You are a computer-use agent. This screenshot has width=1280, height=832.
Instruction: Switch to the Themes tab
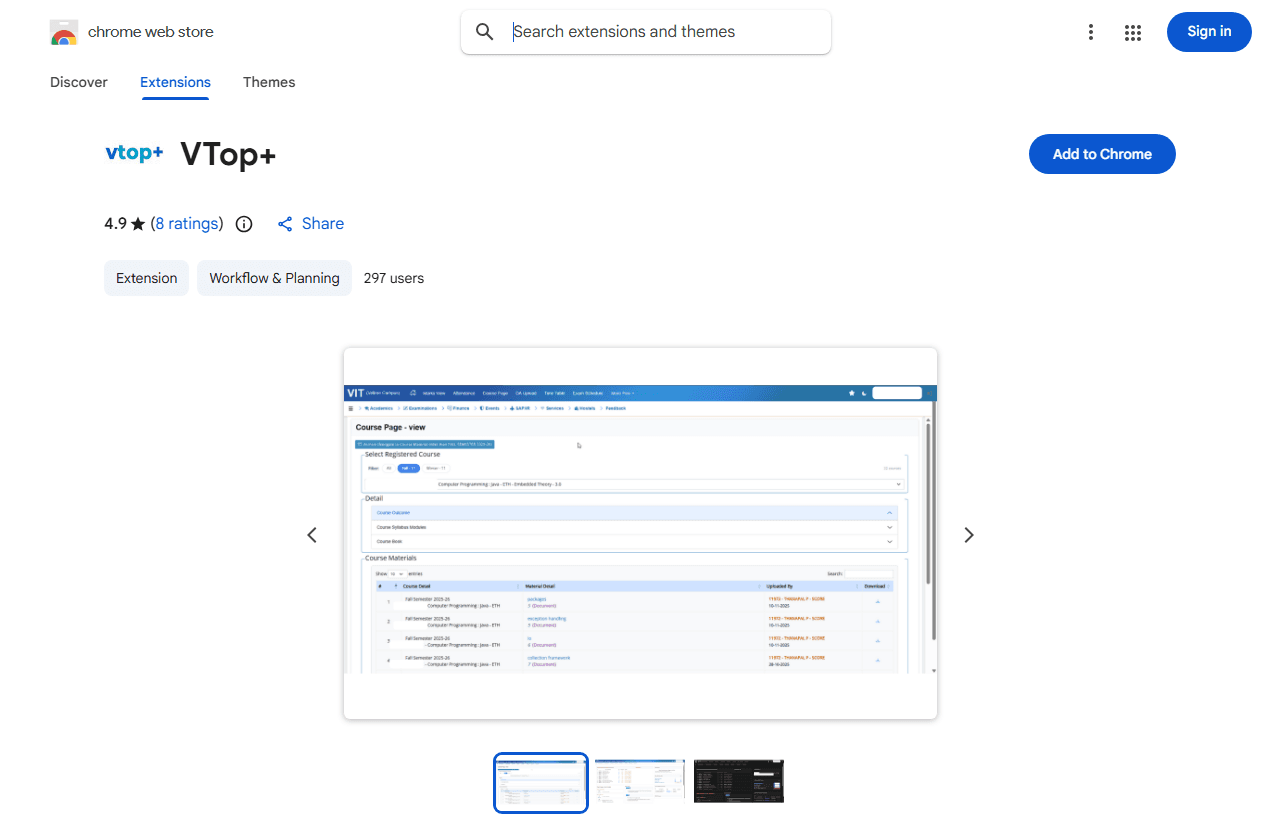(x=269, y=82)
